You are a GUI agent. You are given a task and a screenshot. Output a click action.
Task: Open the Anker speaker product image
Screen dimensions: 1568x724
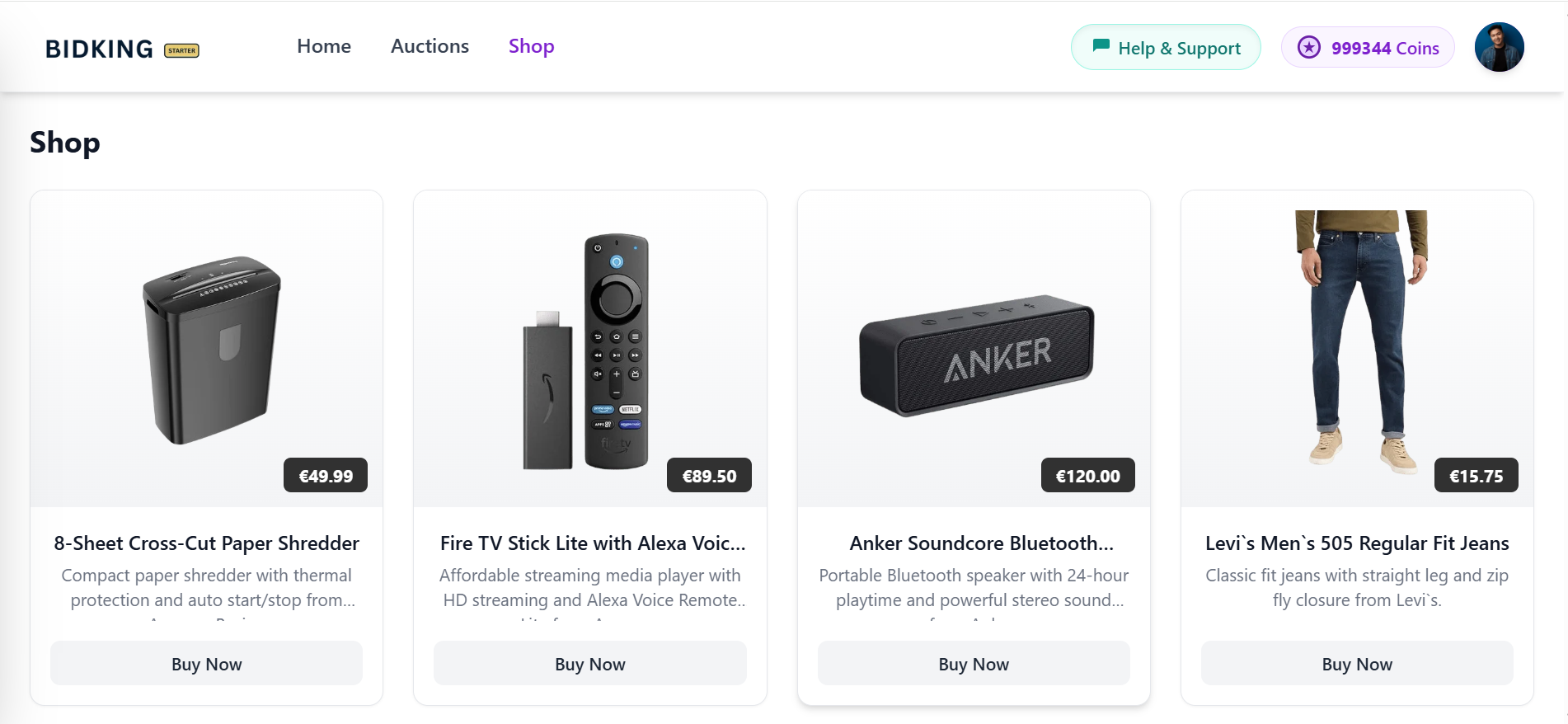point(976,355)
